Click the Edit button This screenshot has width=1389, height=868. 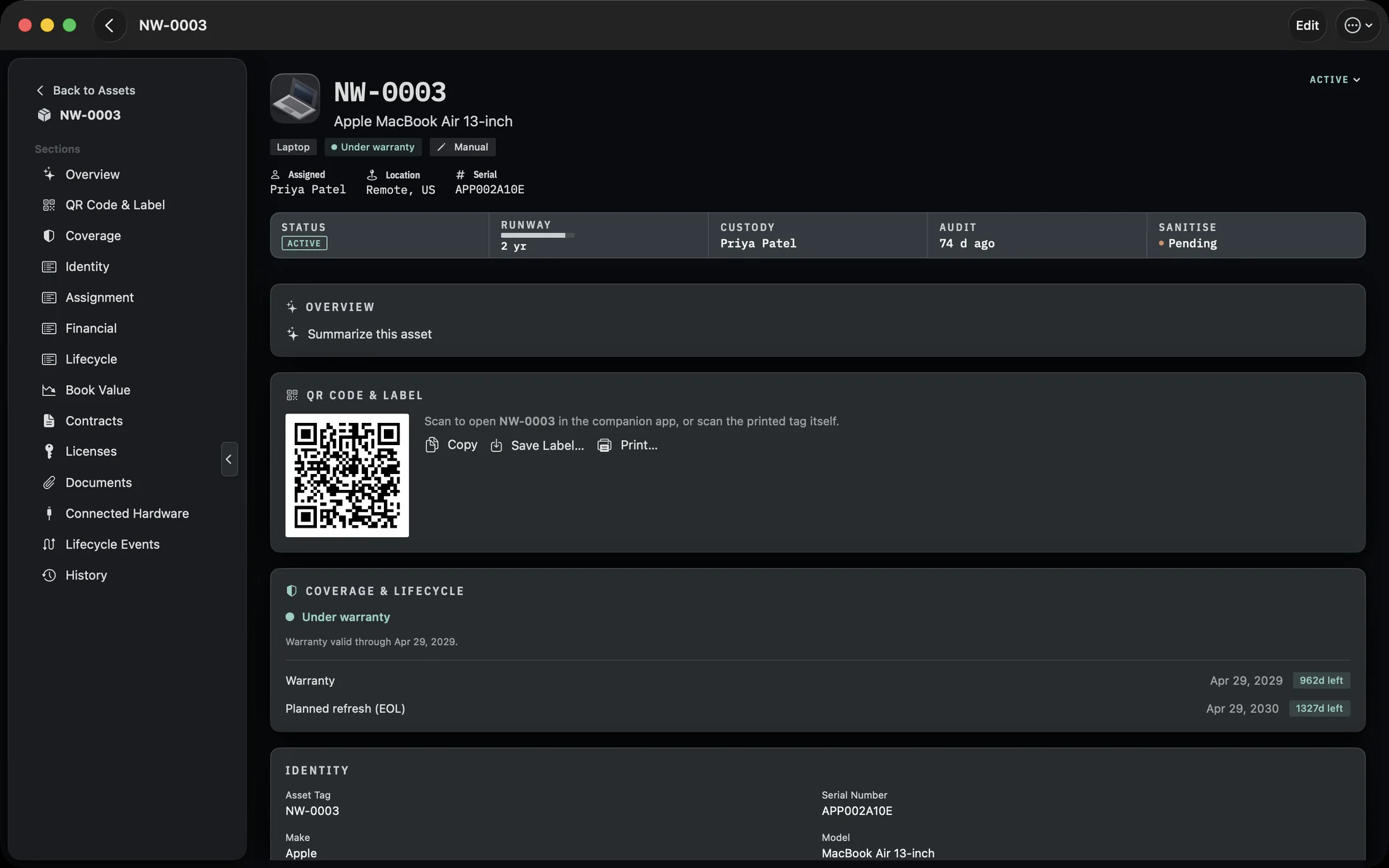click(x=1307, y=25)
